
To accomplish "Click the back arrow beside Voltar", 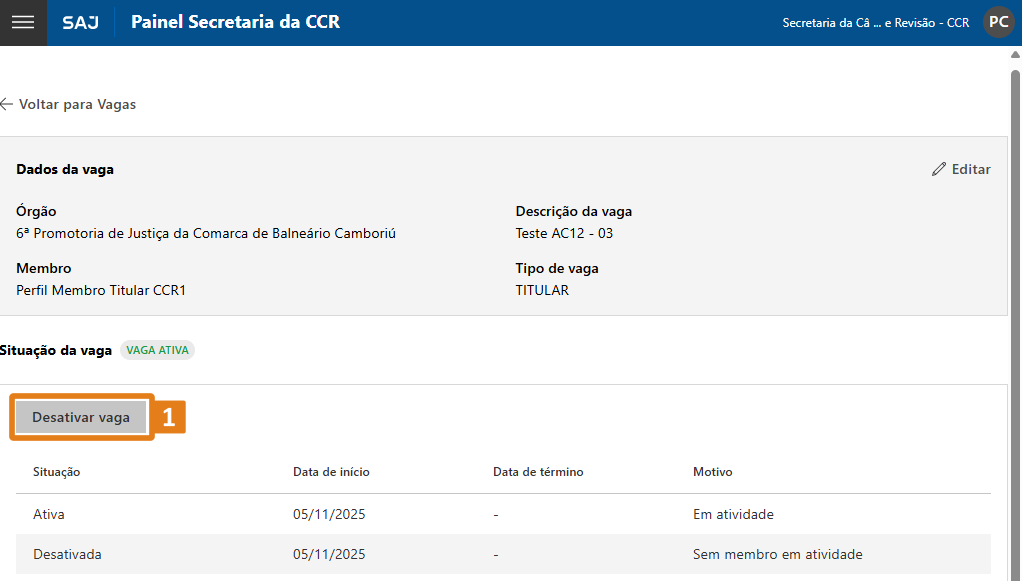I will pyautogui.click(x=7, y=104).
